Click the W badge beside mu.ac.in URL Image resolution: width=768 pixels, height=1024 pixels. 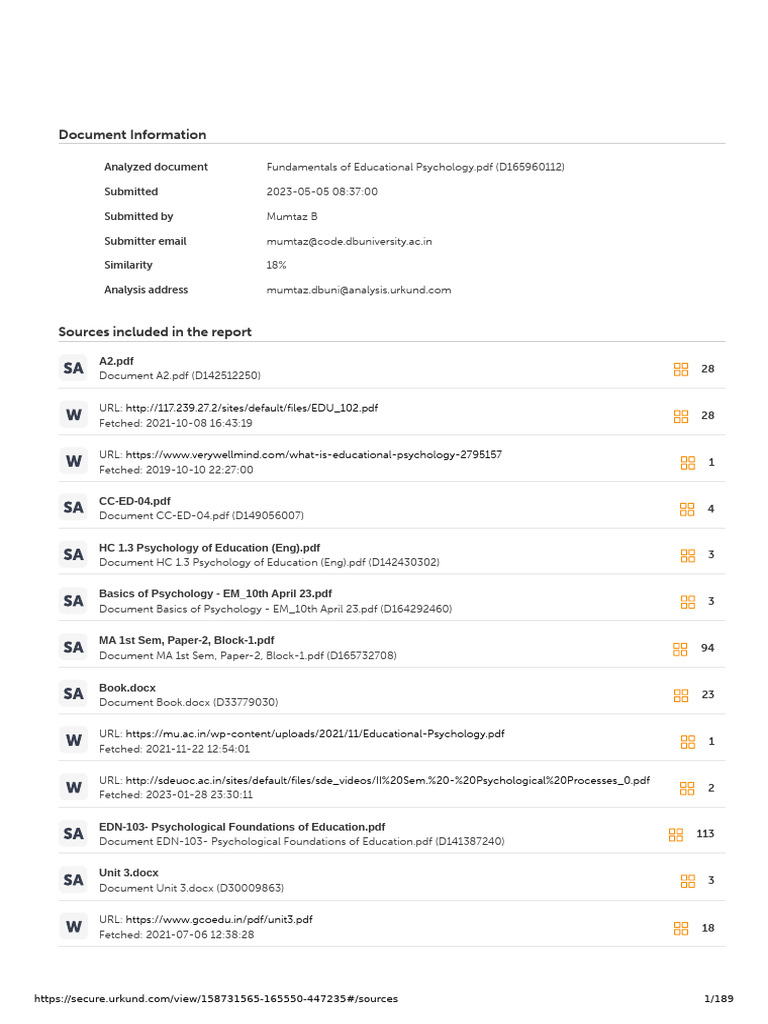click(x=73, y=741)
